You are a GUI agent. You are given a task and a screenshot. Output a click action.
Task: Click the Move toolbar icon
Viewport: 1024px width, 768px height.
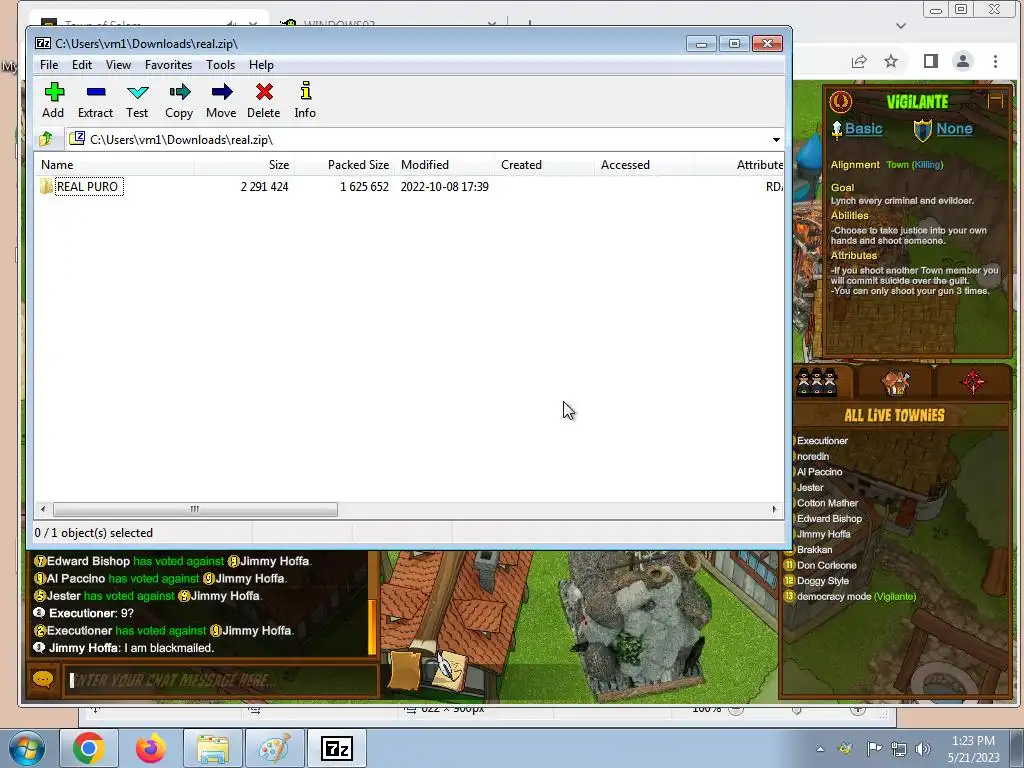pyautogui.click(x=221, y=100)
